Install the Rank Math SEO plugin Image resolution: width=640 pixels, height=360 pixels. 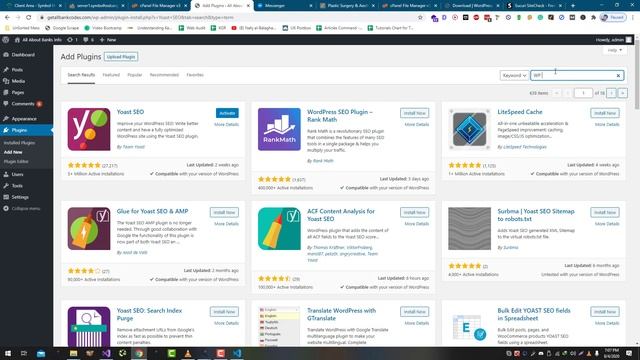pos(414,113)
